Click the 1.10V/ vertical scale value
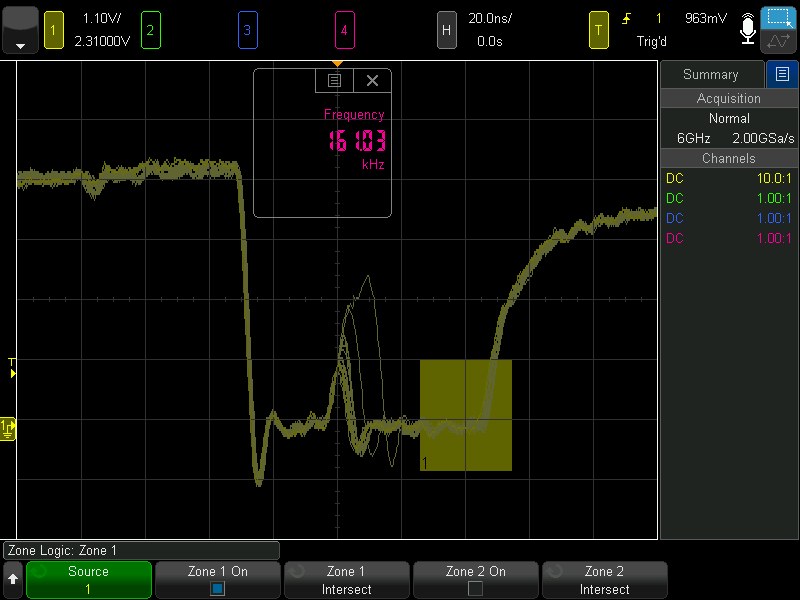Screen dimensions: 800x600 tap(102, 18)
